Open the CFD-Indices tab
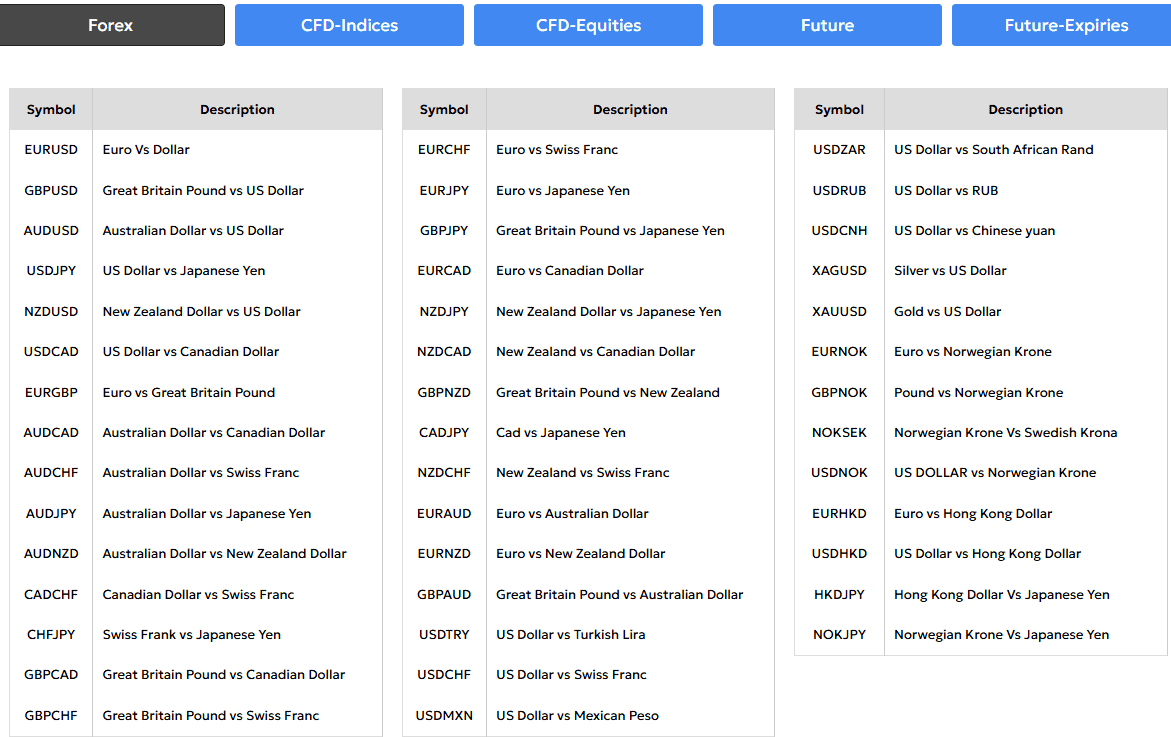This screenshot has height=737, width=1171. (x=349, y=25)
